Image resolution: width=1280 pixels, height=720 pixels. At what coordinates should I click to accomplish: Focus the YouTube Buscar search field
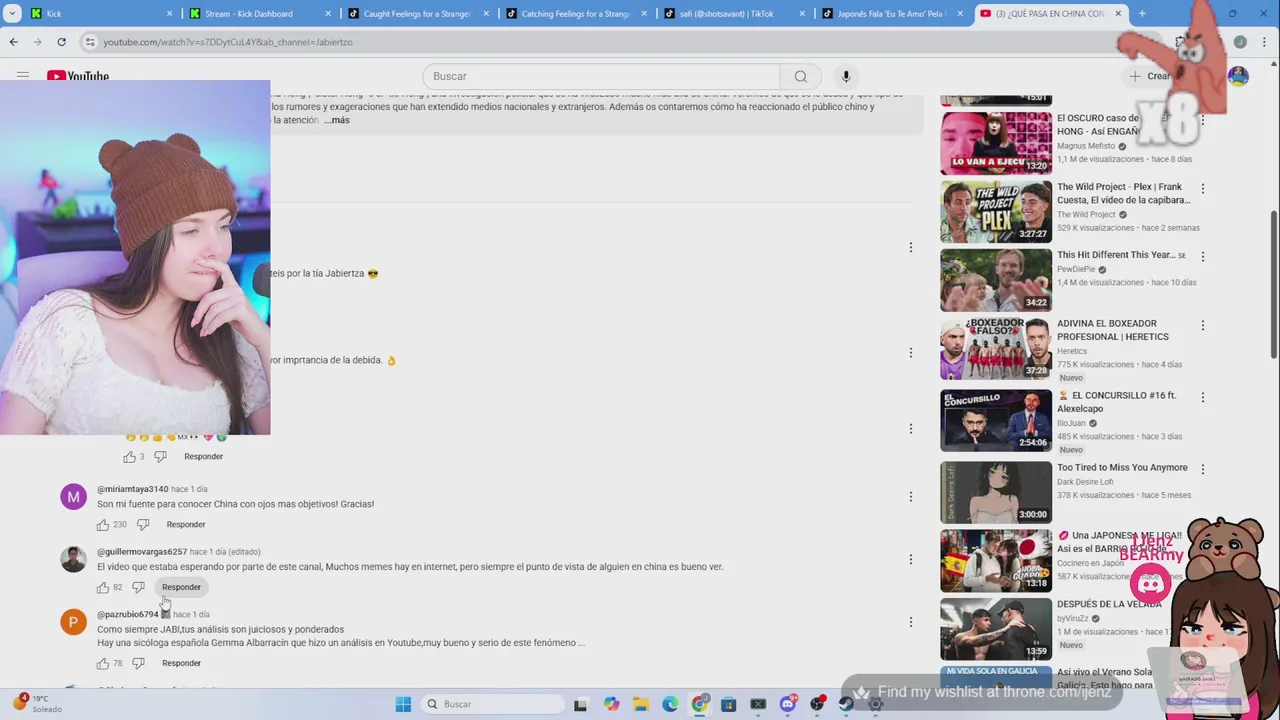601,76
